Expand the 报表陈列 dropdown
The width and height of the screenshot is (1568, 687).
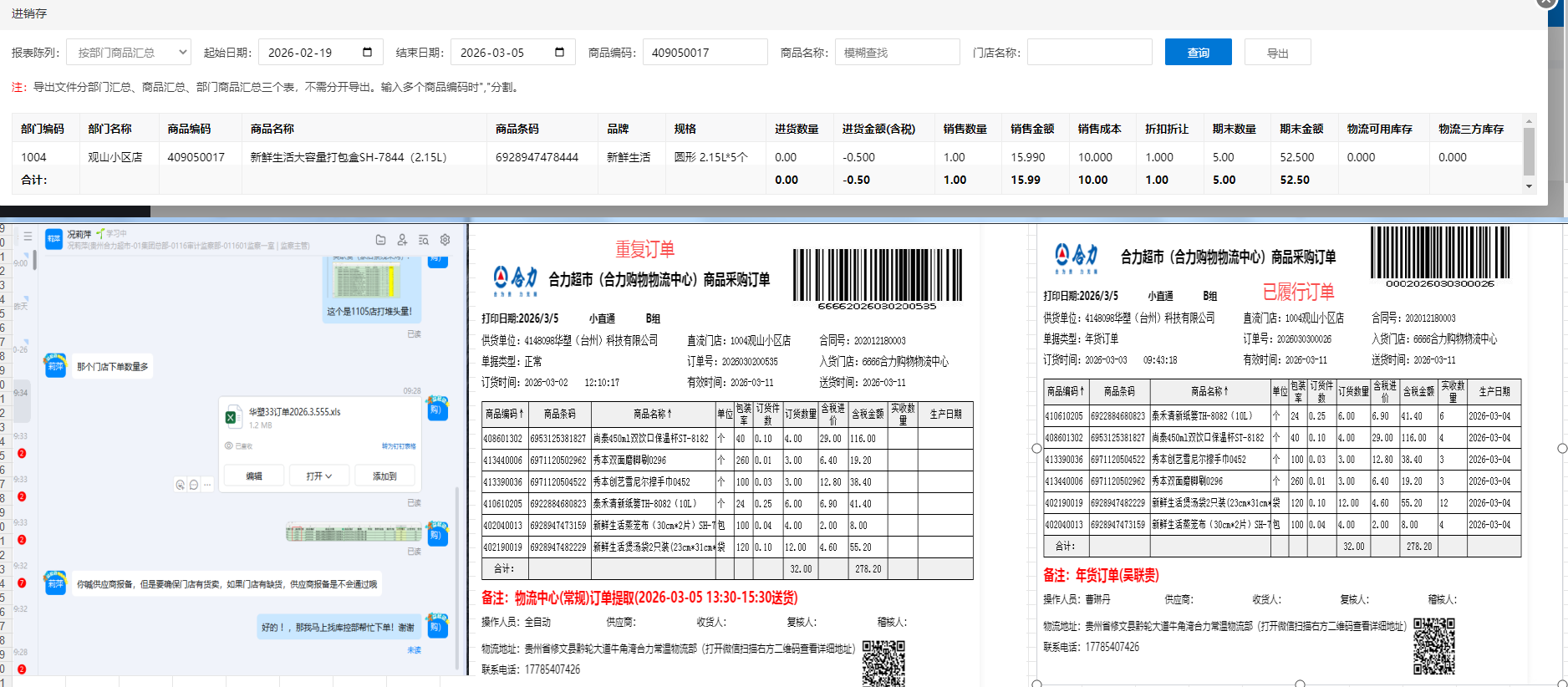(x=129, y=52)
